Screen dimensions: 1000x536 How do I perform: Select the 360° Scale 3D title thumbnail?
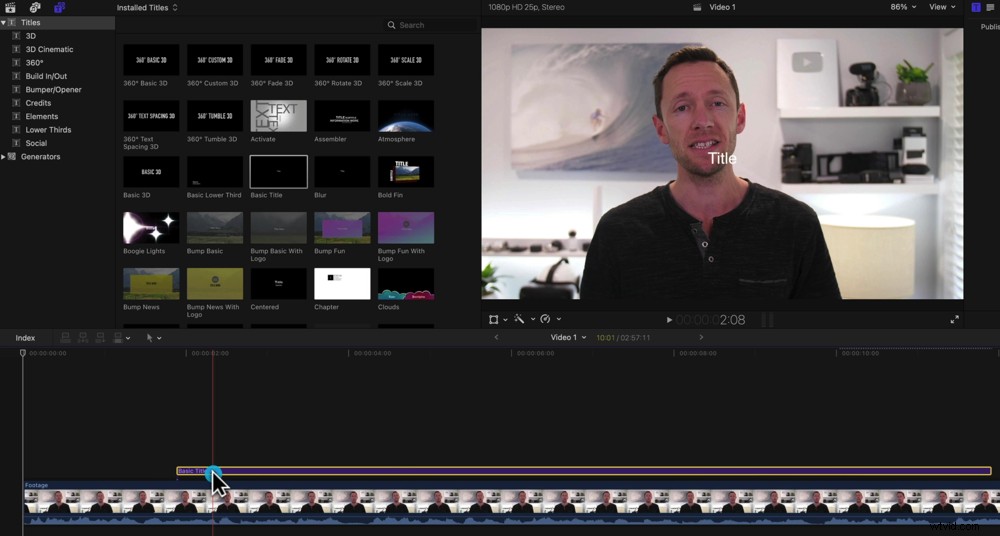406,60
